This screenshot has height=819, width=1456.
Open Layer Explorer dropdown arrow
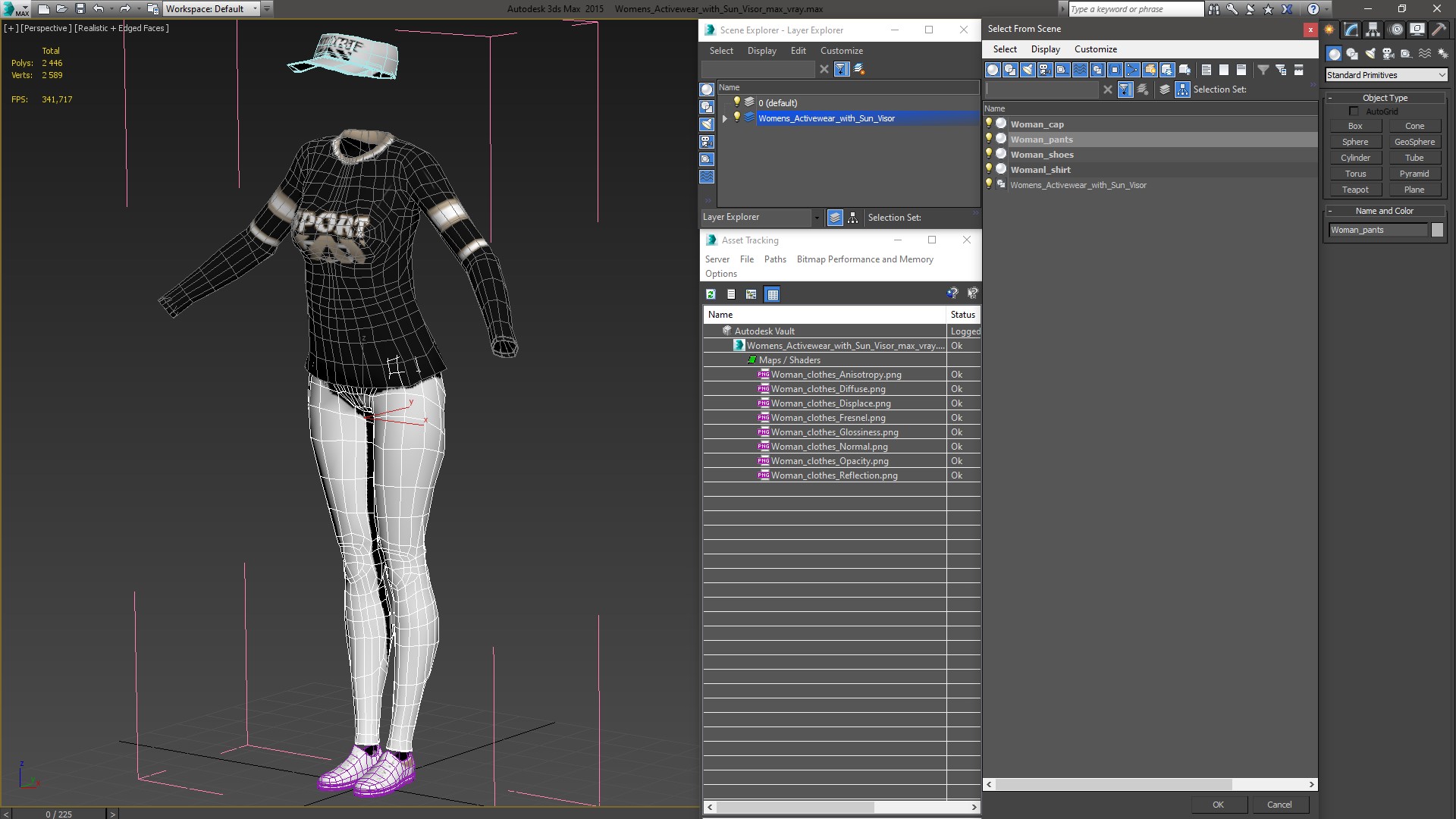(x=816, y=218)
